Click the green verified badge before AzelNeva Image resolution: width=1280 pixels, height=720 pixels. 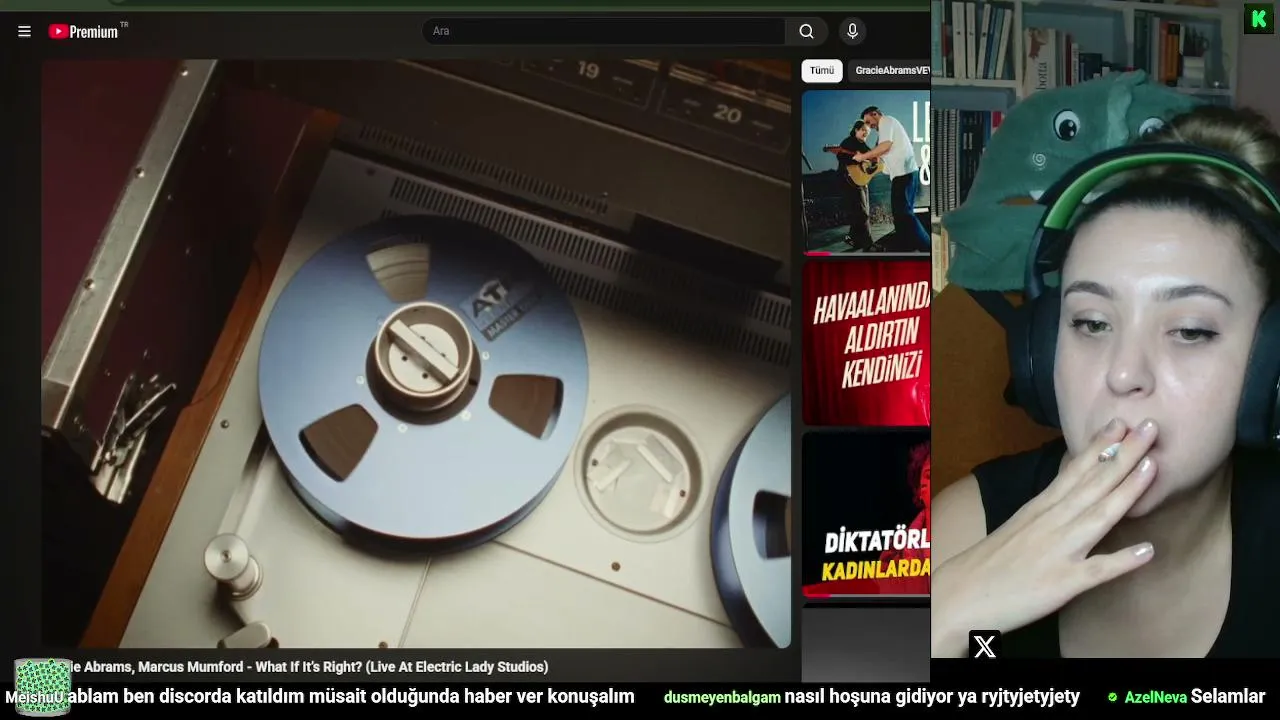(1112, 697)
